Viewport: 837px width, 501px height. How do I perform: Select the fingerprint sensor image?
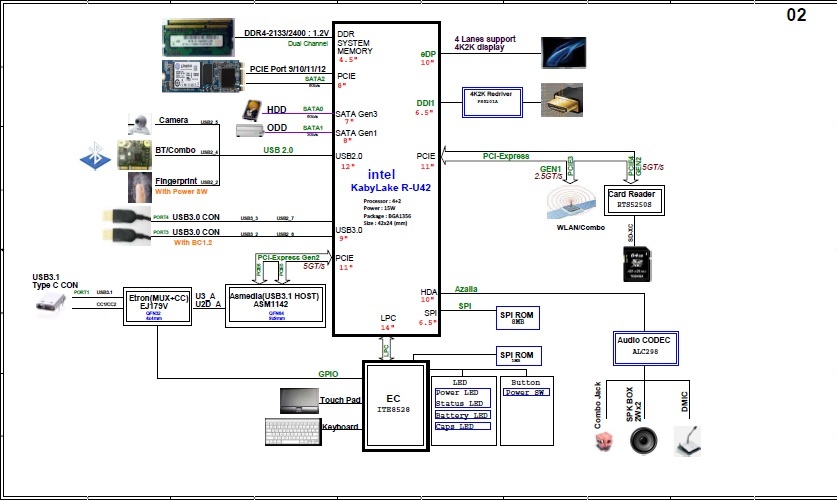(139, 187)
